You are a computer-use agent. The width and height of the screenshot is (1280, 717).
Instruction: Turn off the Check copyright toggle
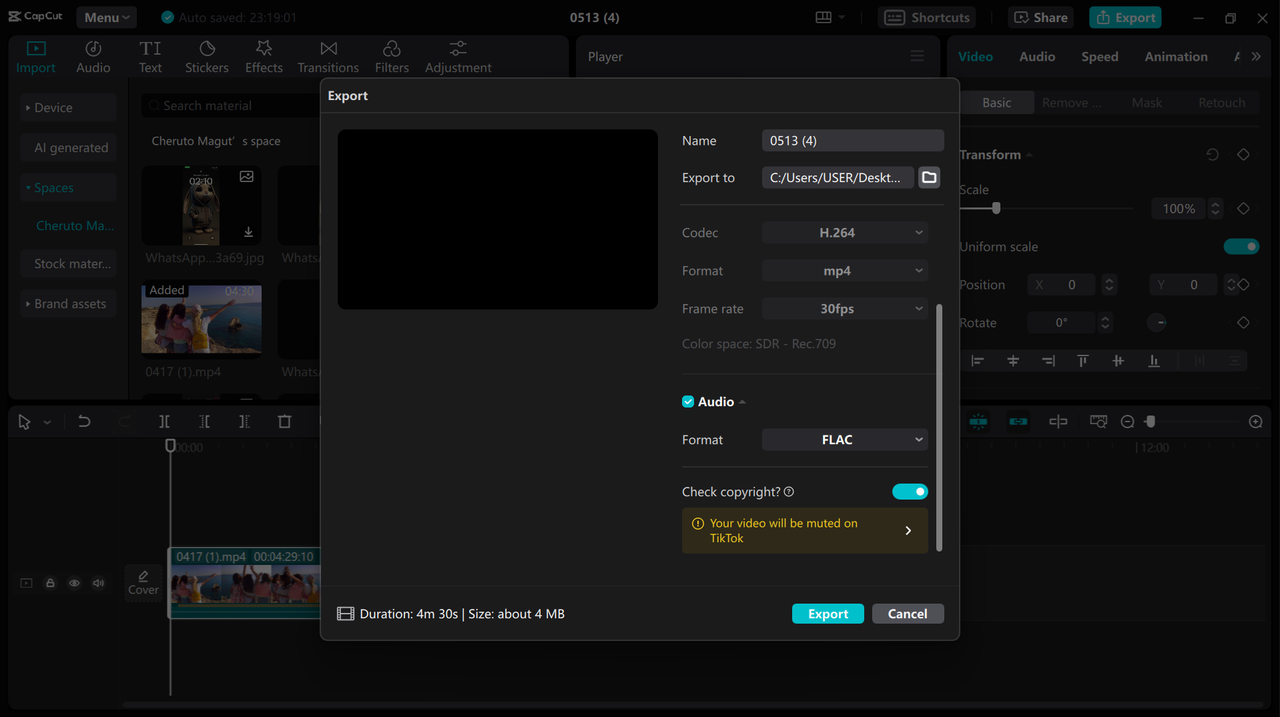[x=910, y=492]
